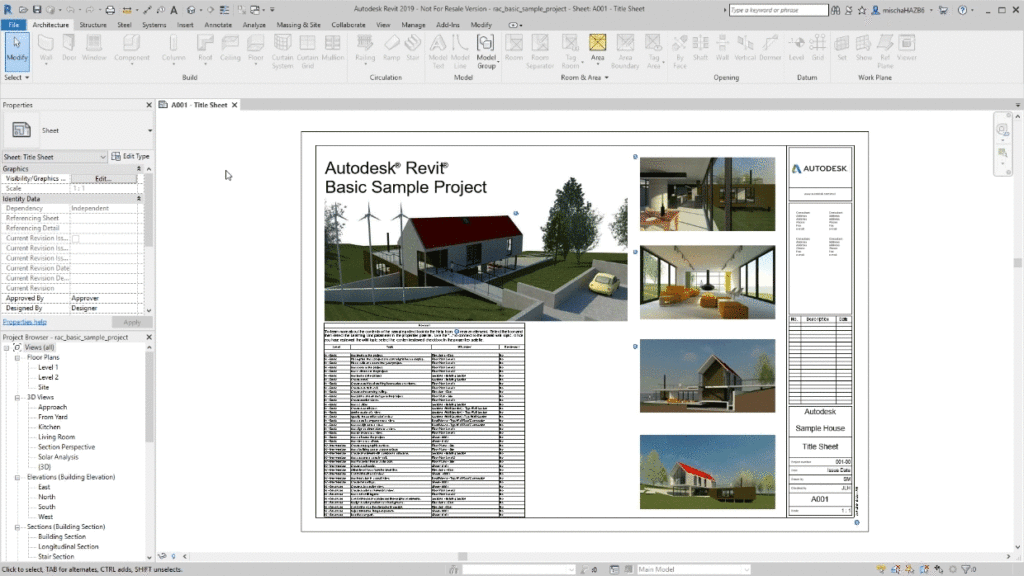Choose the Mullion tool
Image resolution: width=1024 pixels, height=576 pixels.
[332, 48]
